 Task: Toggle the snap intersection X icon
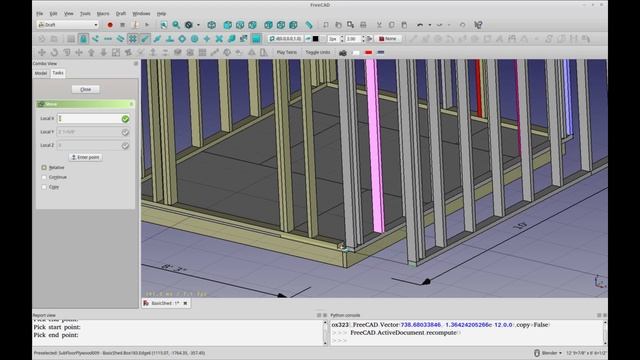[x=219, y=39]
